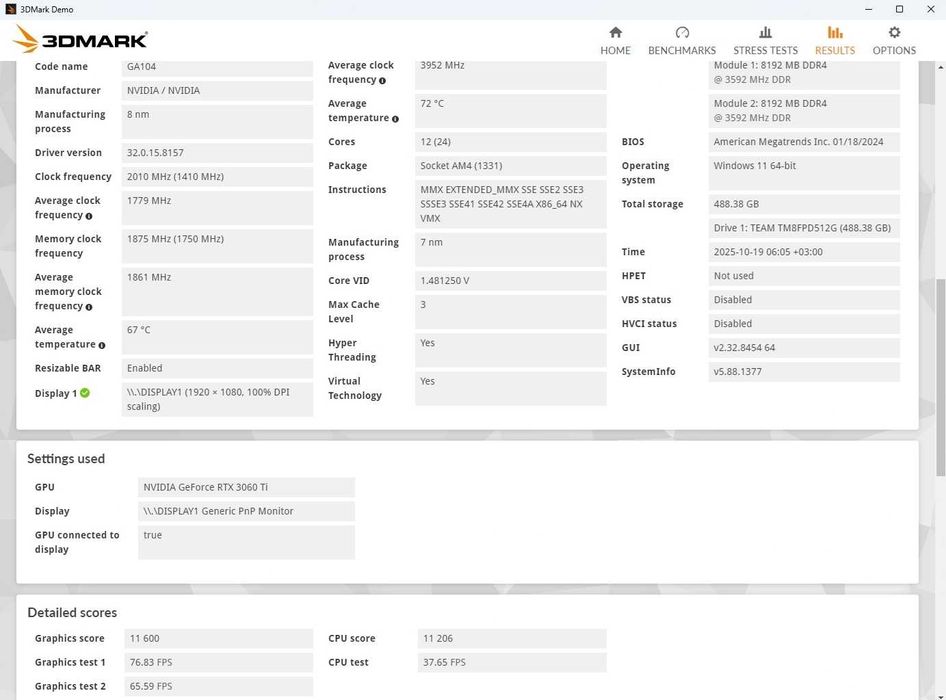
Task: Open the HOME tab
Action: pyautogui.click(x=615, y=40)
